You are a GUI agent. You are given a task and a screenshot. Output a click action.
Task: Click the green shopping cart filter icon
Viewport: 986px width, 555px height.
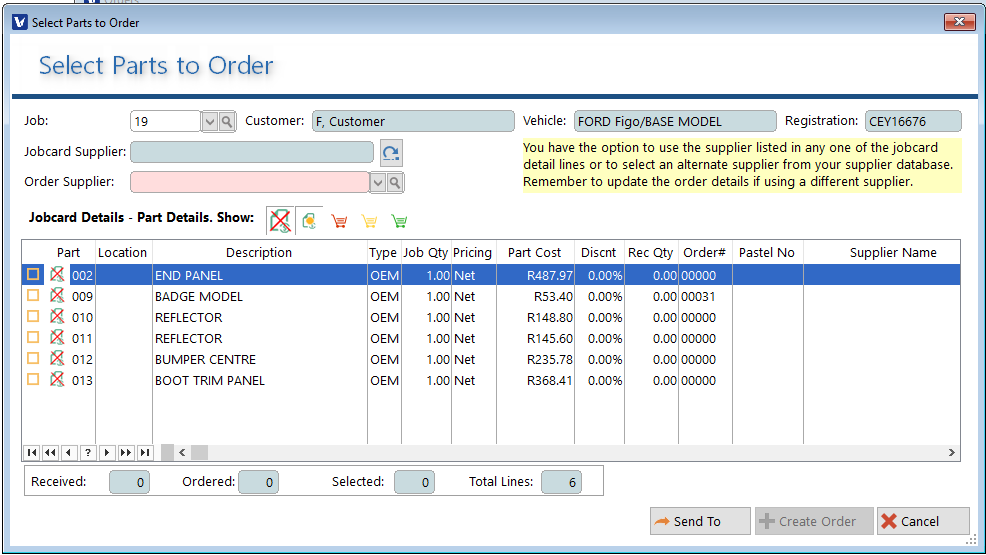(399, 221)
